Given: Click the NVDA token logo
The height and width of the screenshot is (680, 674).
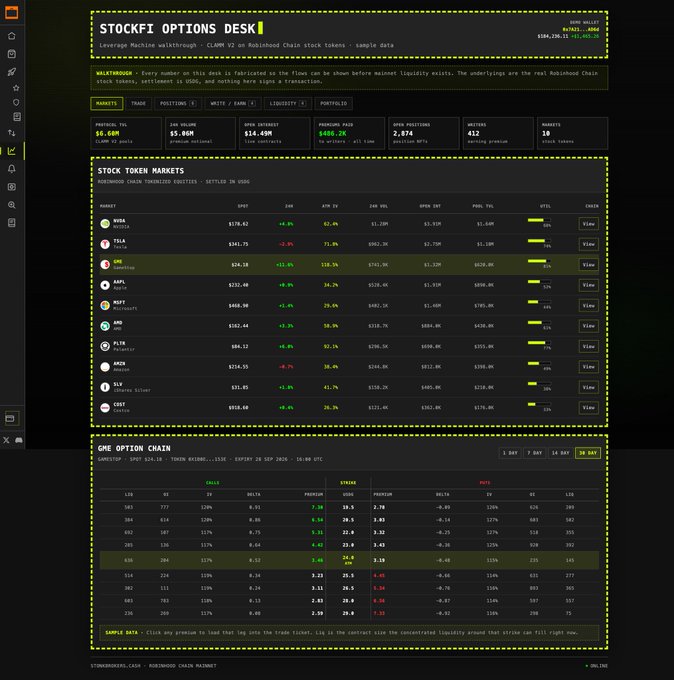Looking at the screenshot, I should (x=105, y=224).
